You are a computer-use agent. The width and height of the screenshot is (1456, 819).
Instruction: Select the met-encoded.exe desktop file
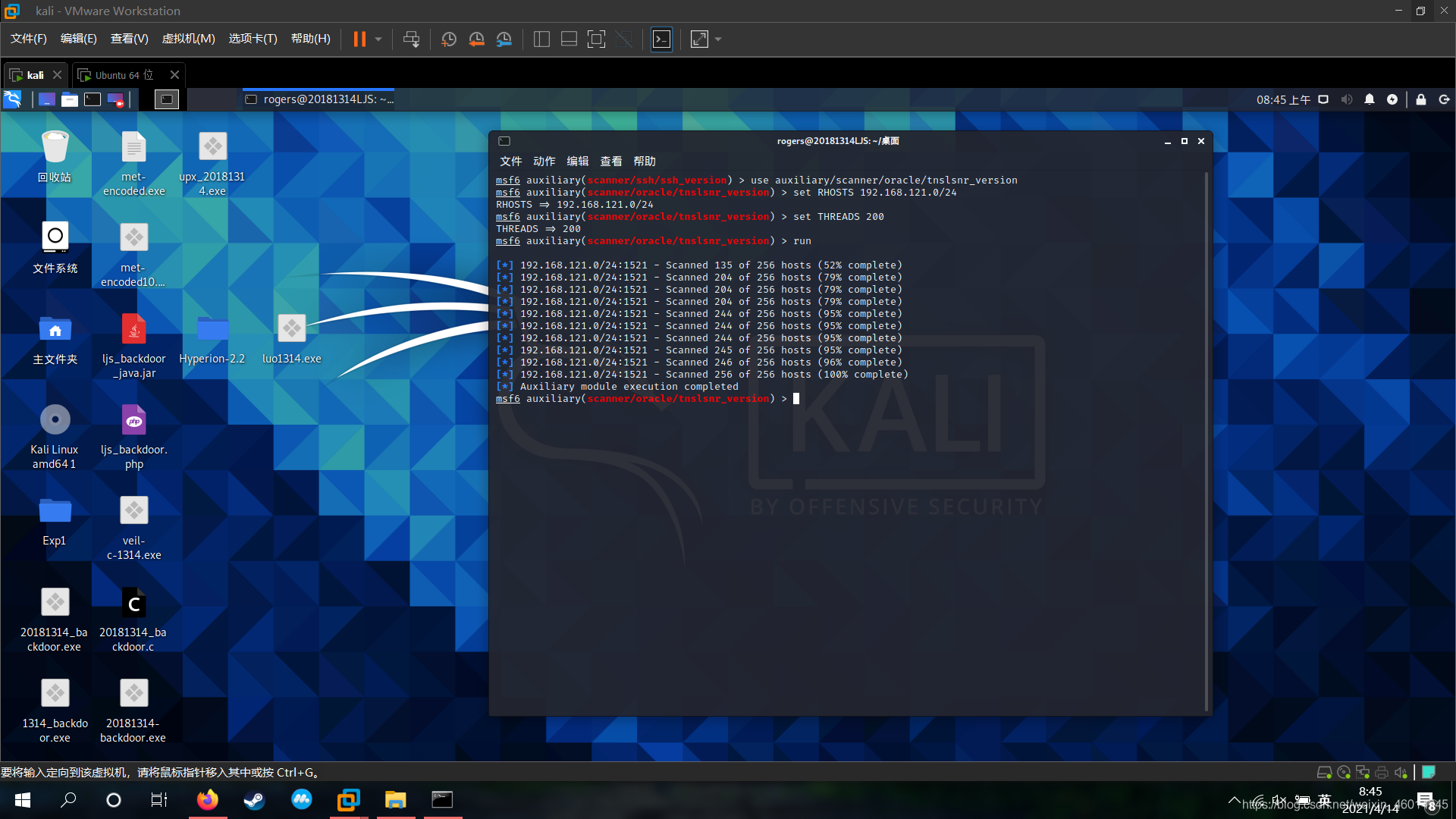pos(134,163)
